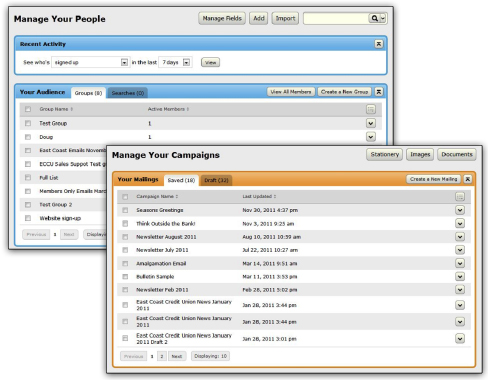Open the 'signed up' activity dropdown
The width and height of the screenshot is (488, 380).
coord(90,62)
